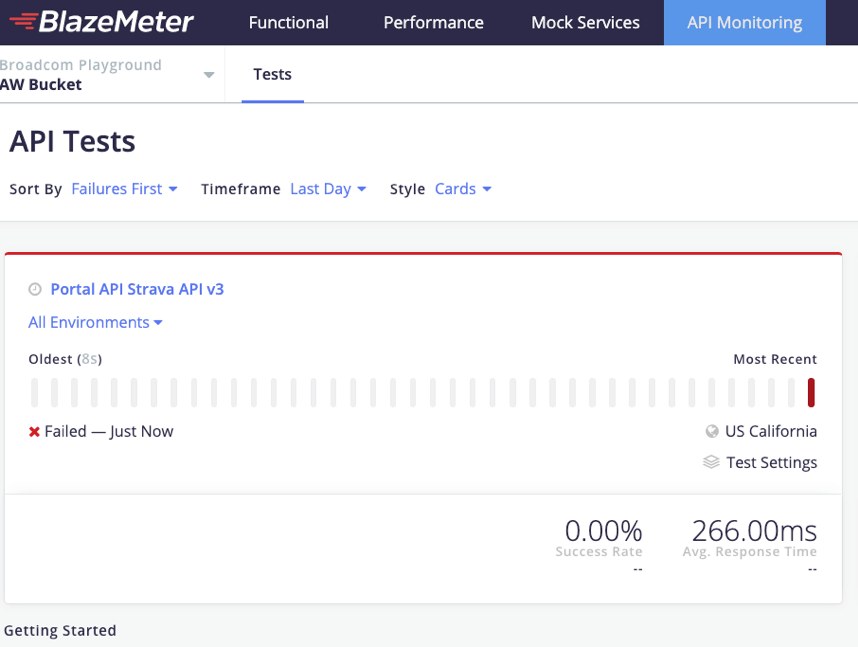Open the Functional tab
This screenshot has width=858, height=647.
tap(288, 22)
